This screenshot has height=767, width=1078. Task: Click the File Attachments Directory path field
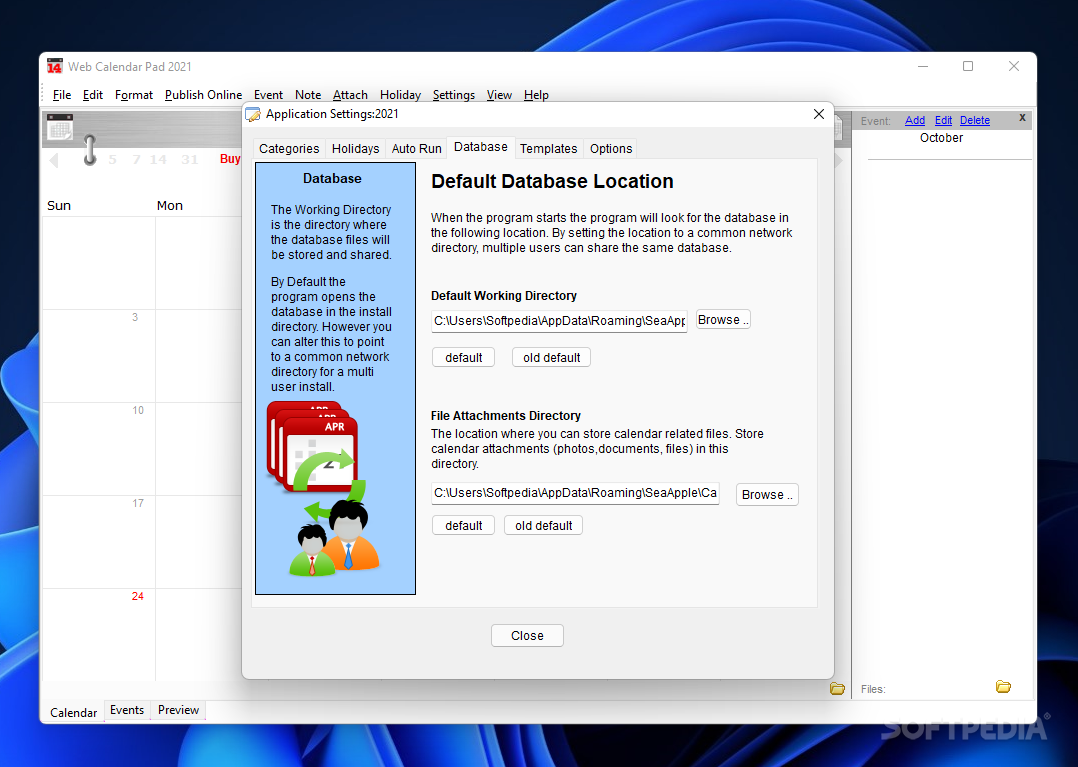[575, 493]
